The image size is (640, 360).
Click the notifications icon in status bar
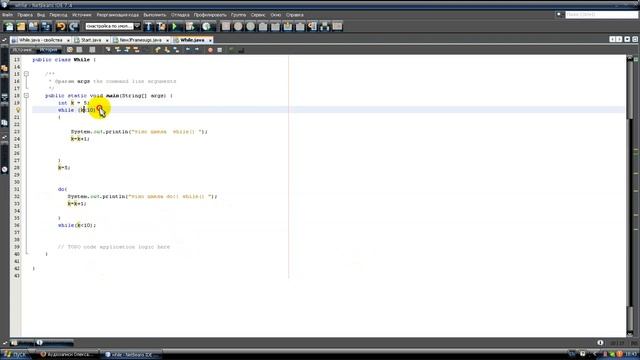pyautogui.click(x=600, y=343)
